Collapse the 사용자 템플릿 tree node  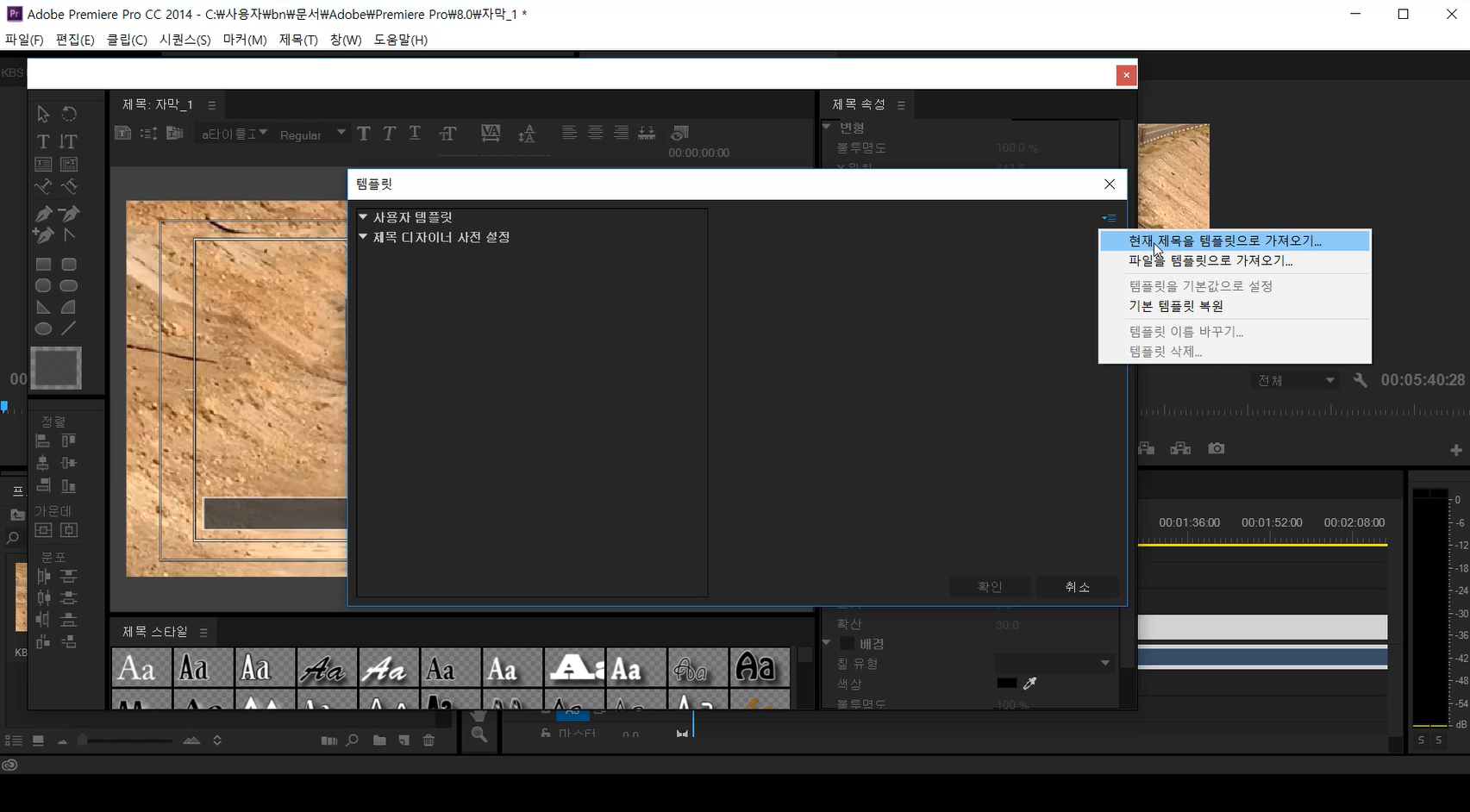point(363,217)
